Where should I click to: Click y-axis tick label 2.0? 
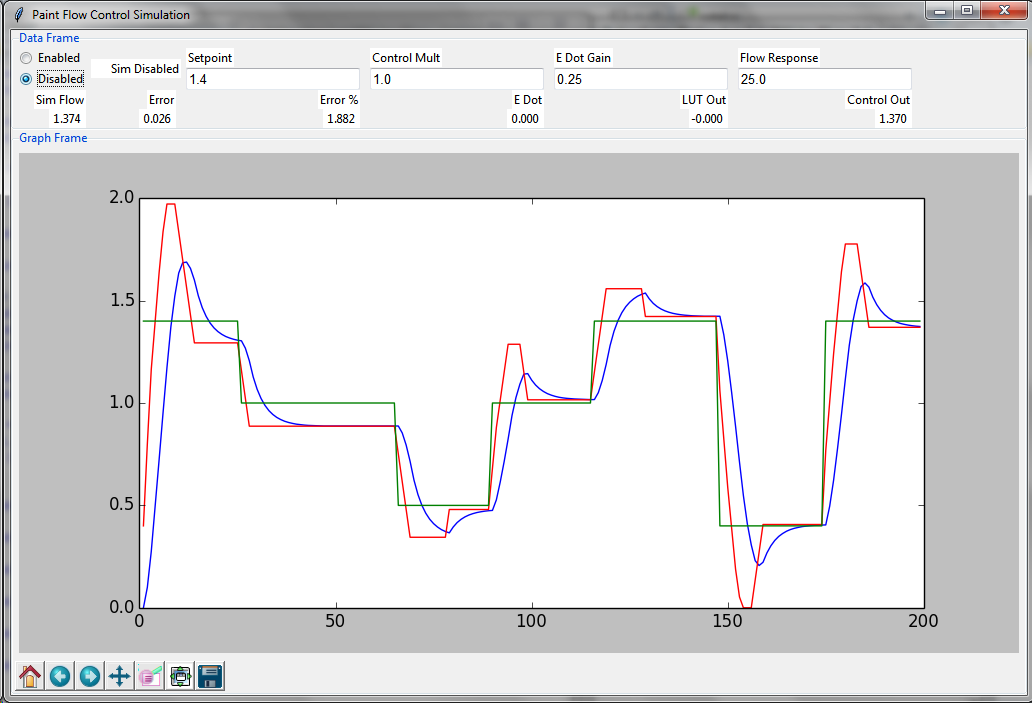click(x=121, y=197)
